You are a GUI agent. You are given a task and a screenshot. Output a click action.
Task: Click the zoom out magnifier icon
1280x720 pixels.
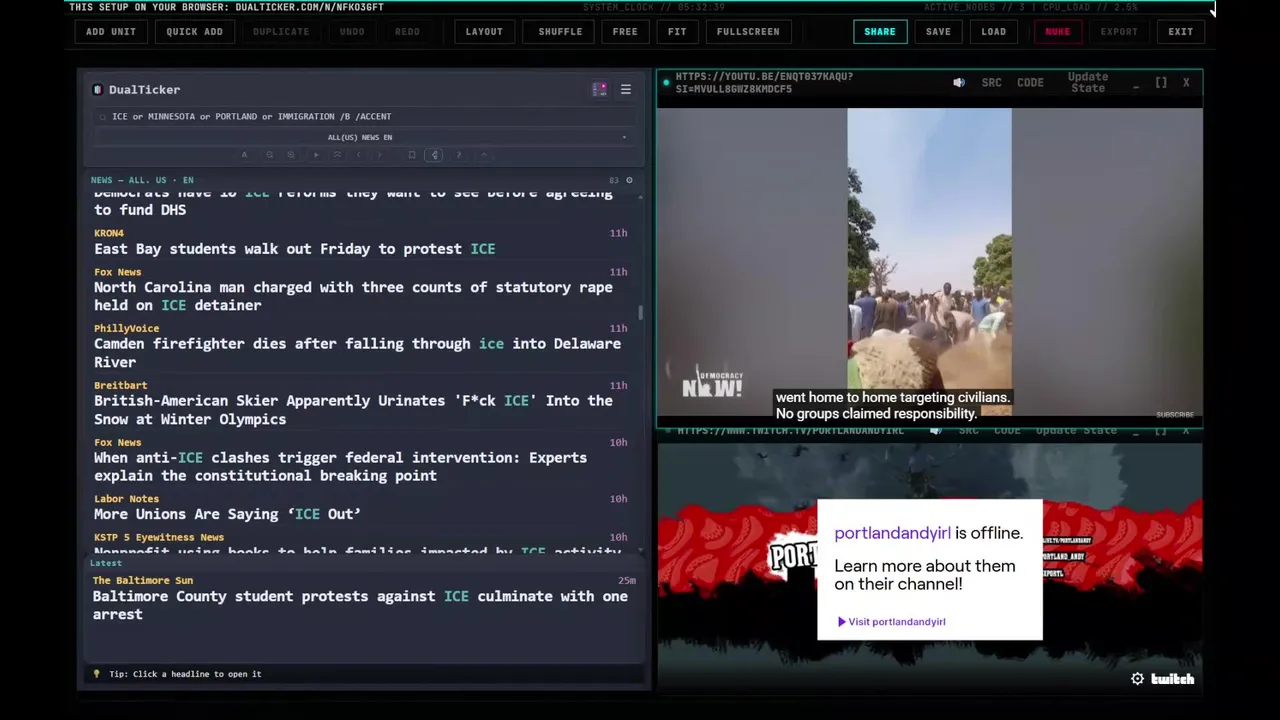pos(269,155)
